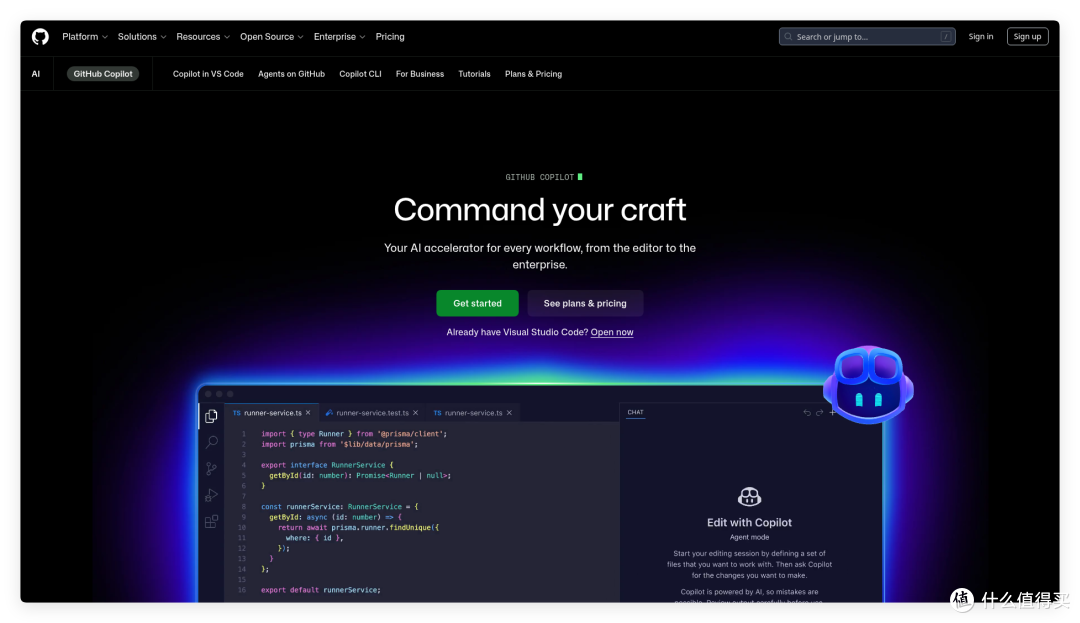Click See plans & pricing button
This screenshot has width=1080, height=623.
[585, 303]
